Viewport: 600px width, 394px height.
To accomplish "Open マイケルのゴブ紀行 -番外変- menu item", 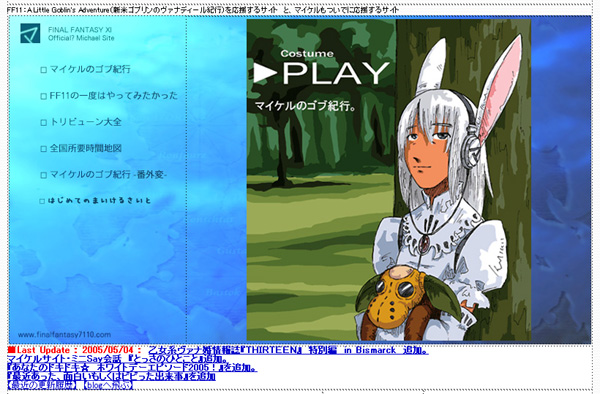I will click(108, 175).
